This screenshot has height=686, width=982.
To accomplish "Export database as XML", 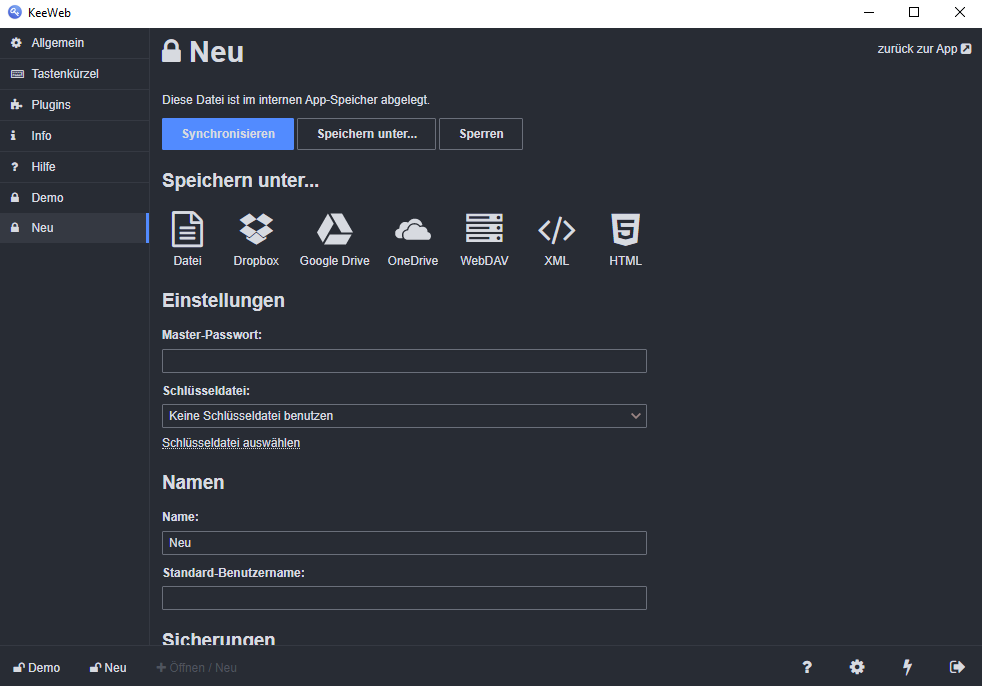I will click(556, 239).
